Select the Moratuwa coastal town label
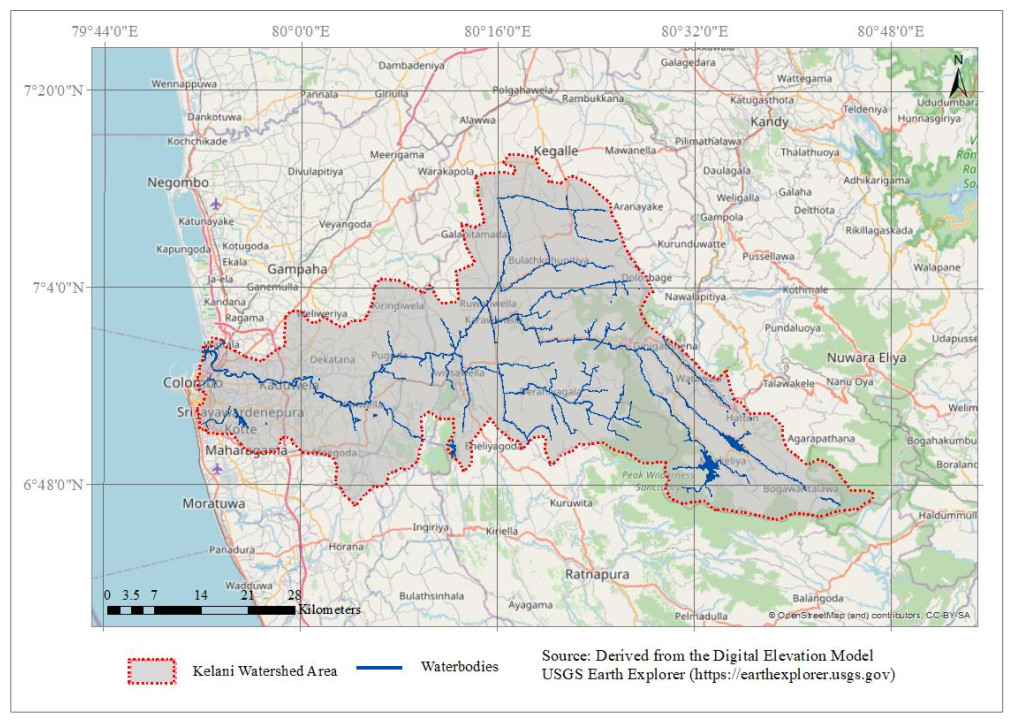This screenshot has width=1014, height=722. [211, 503]
